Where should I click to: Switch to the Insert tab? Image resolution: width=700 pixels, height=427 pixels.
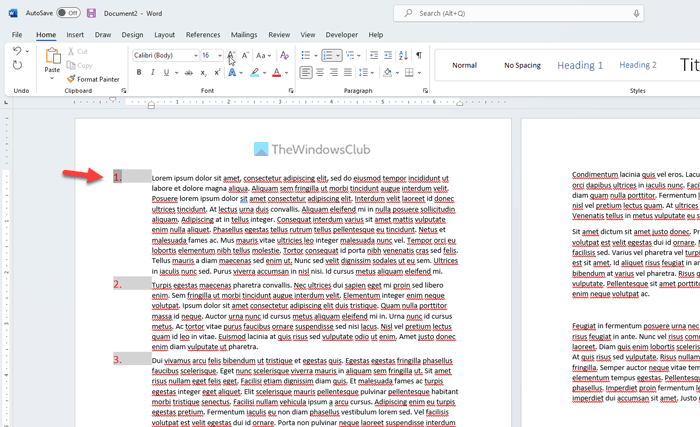pos(75,35)
